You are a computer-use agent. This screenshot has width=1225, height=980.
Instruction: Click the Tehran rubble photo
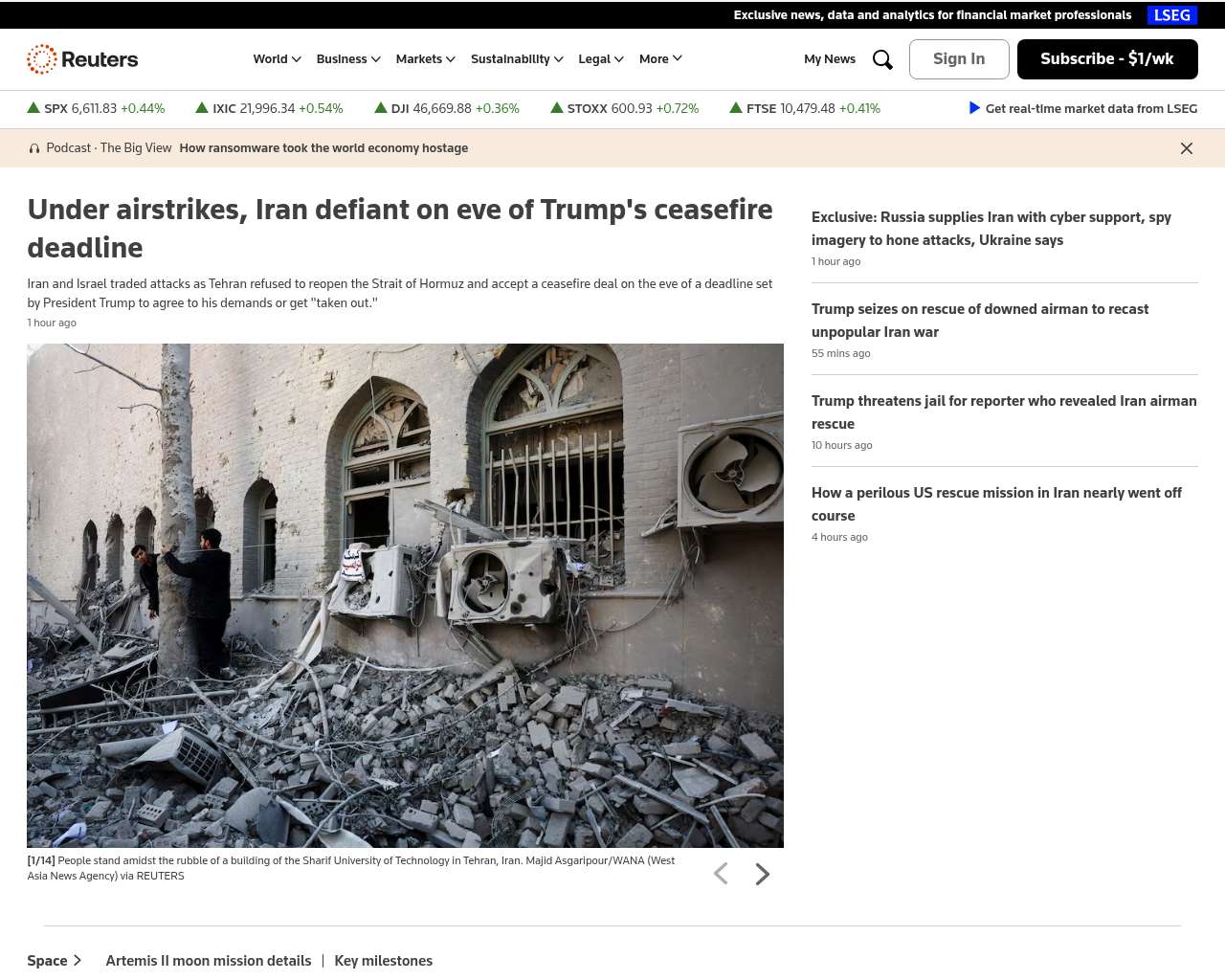coord(405,595)
